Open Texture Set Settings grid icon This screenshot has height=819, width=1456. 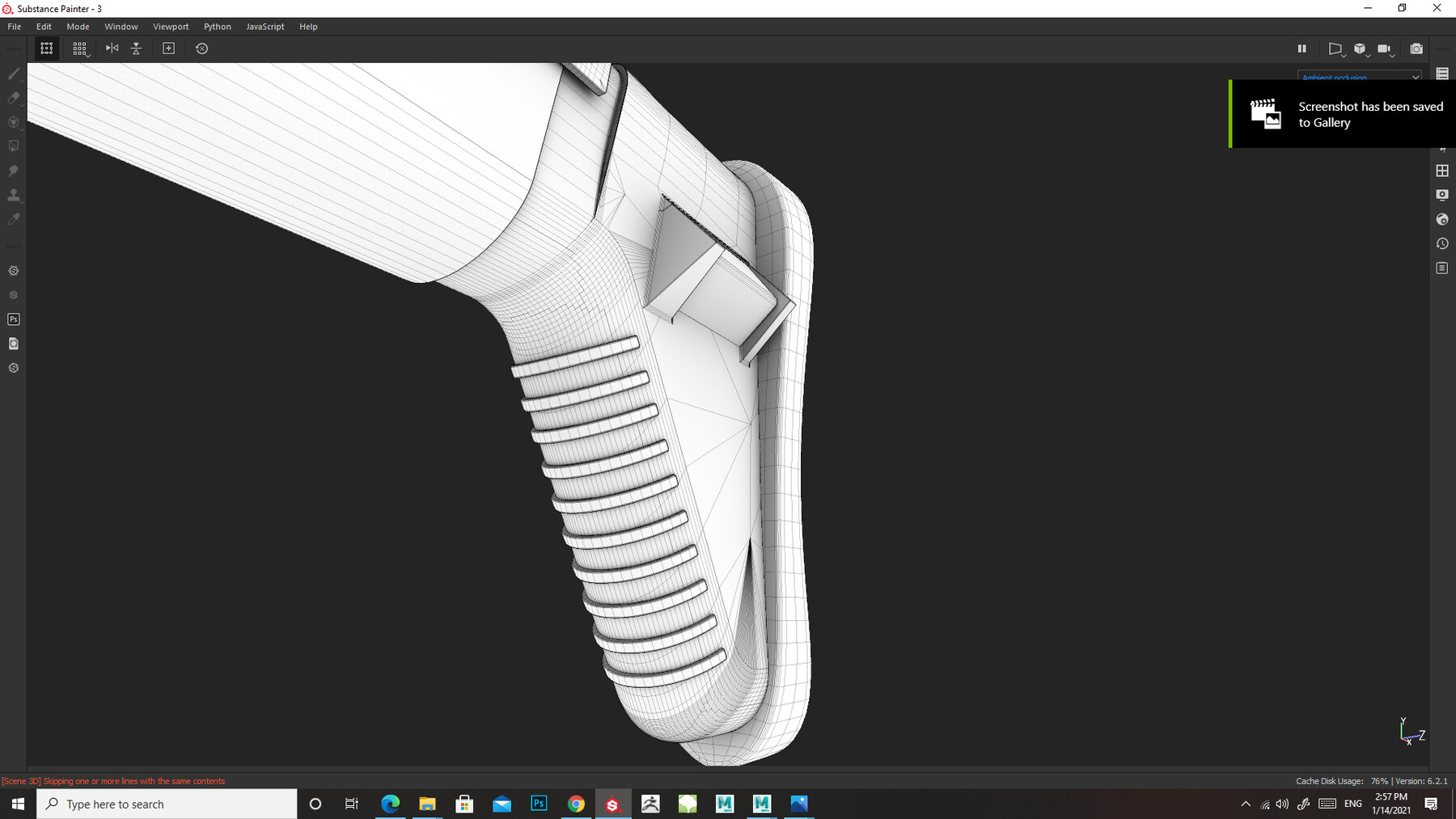1442,171
